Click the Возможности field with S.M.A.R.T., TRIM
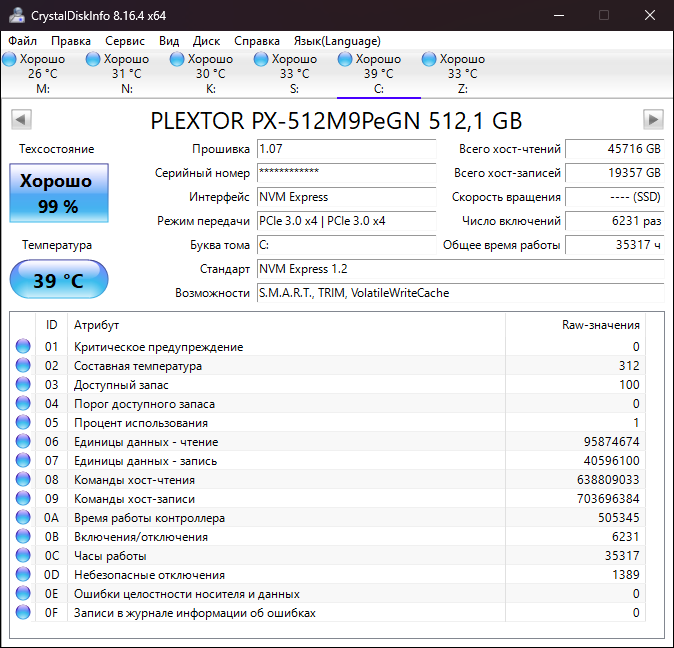 pos(461,293)
